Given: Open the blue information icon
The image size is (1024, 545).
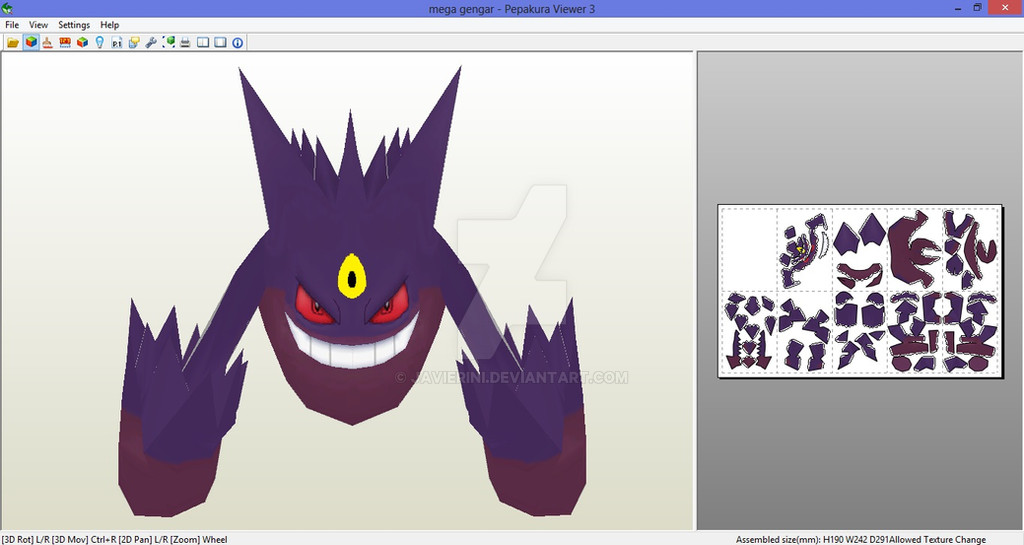Looking at the screenshot, I should (238, 42).
